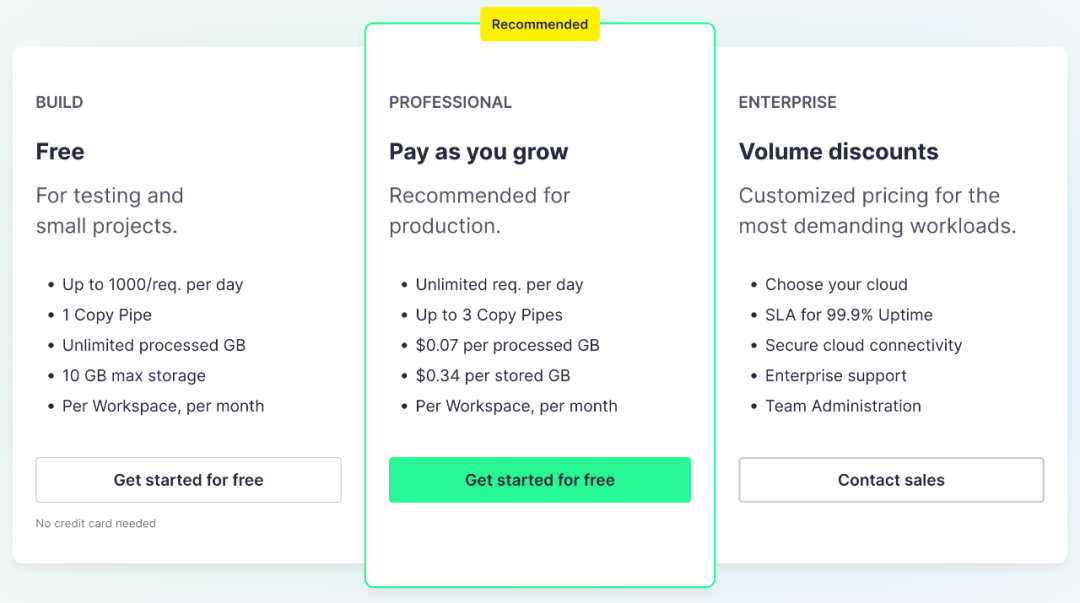Click the Build plan's white "Get started for free" button

click(x=188, y=480)
